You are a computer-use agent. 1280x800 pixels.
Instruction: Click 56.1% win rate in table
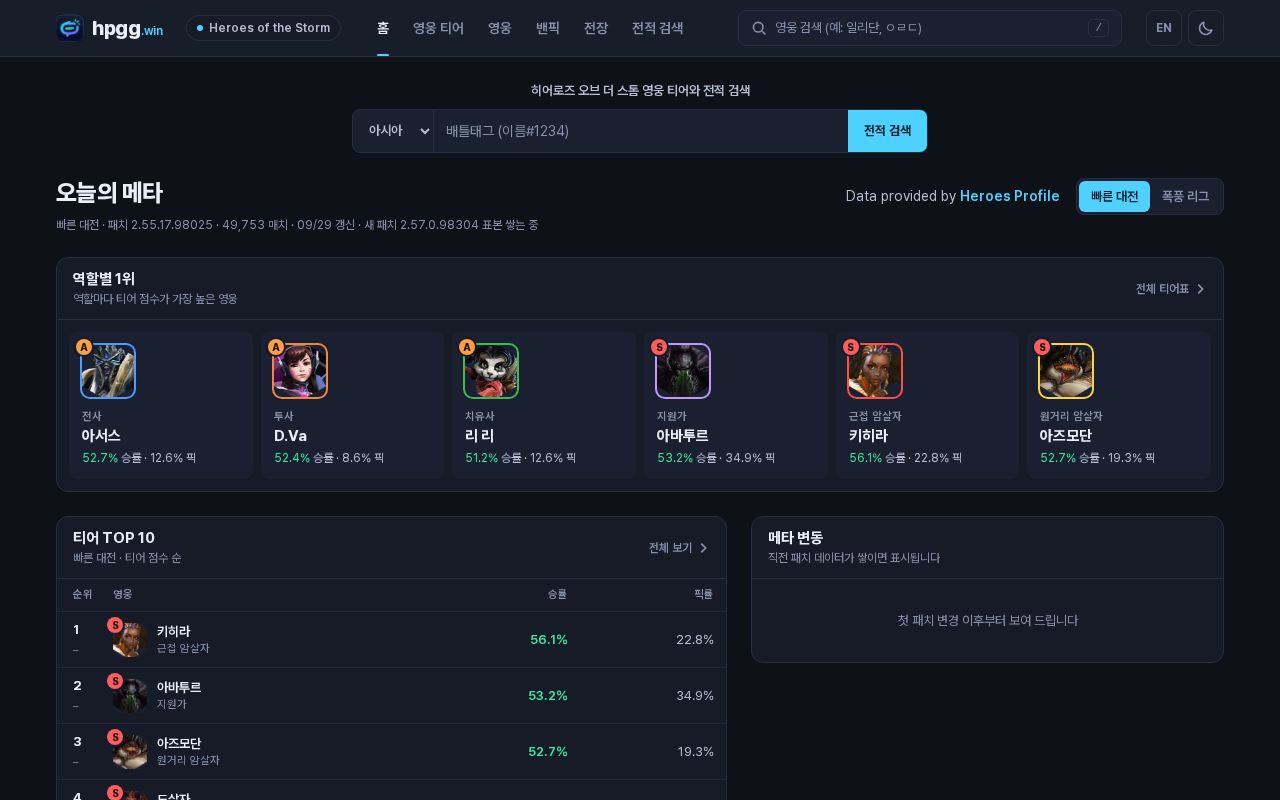tap(549, 639)
